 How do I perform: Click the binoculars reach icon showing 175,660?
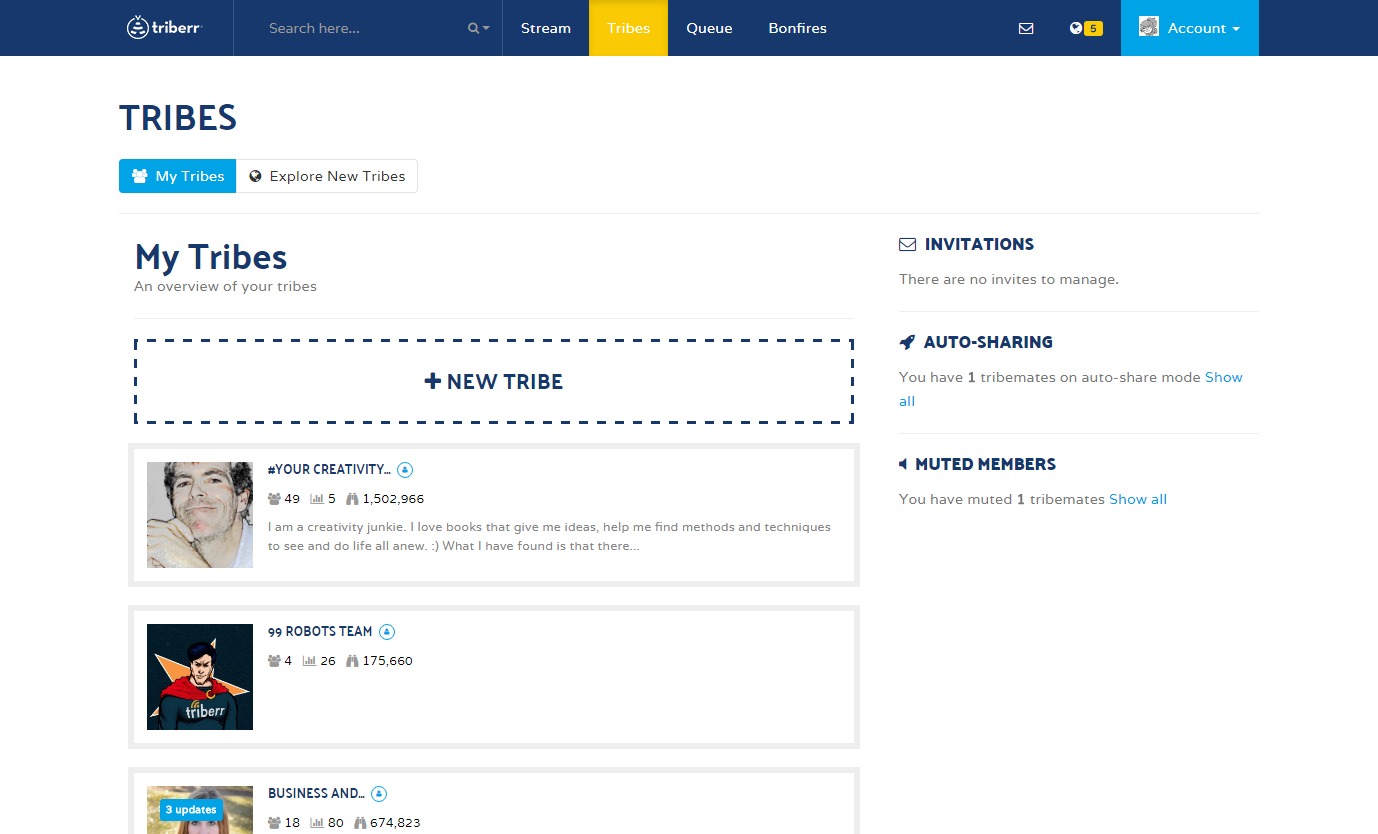(x=352, y=661)
